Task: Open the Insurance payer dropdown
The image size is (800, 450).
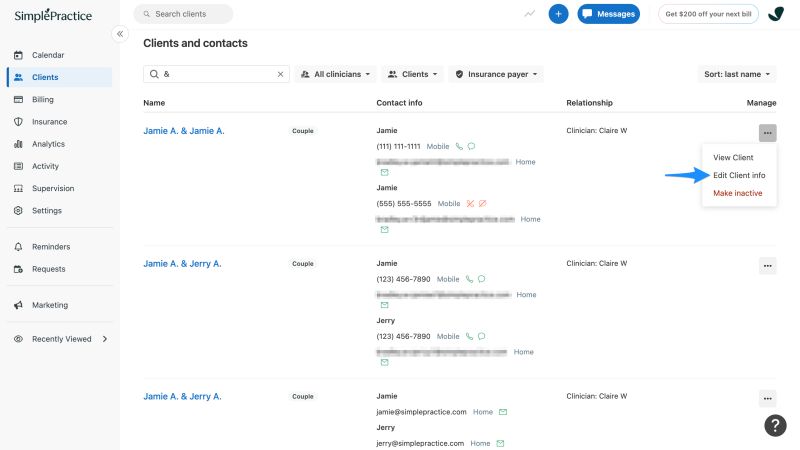Action: click(496, 74)
